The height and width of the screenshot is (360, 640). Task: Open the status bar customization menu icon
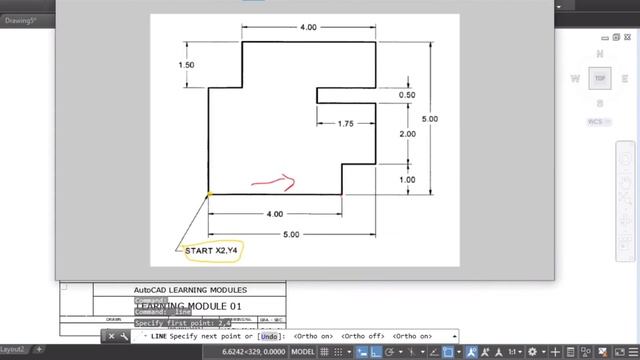coord(633,352)
